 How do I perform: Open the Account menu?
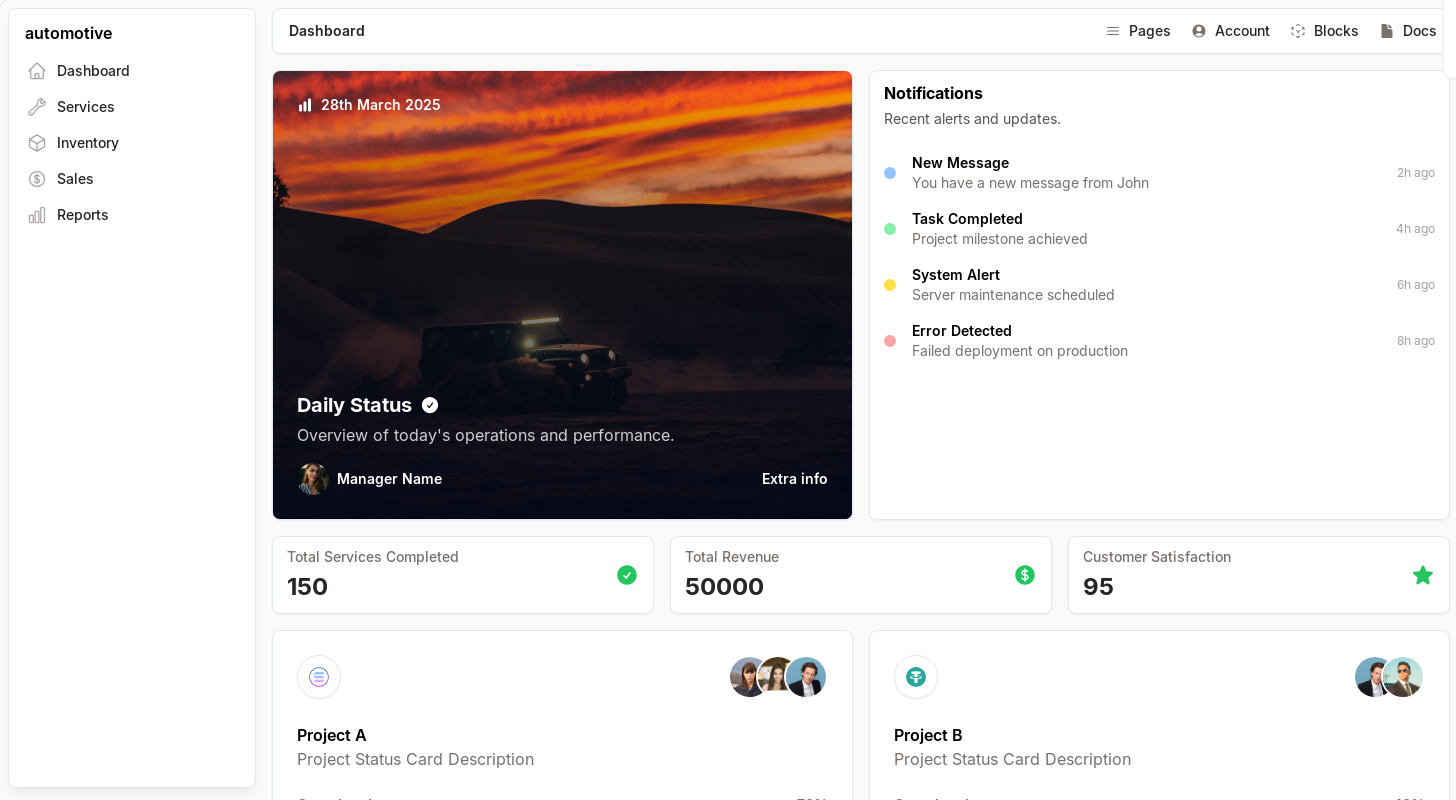[1230, 31]
